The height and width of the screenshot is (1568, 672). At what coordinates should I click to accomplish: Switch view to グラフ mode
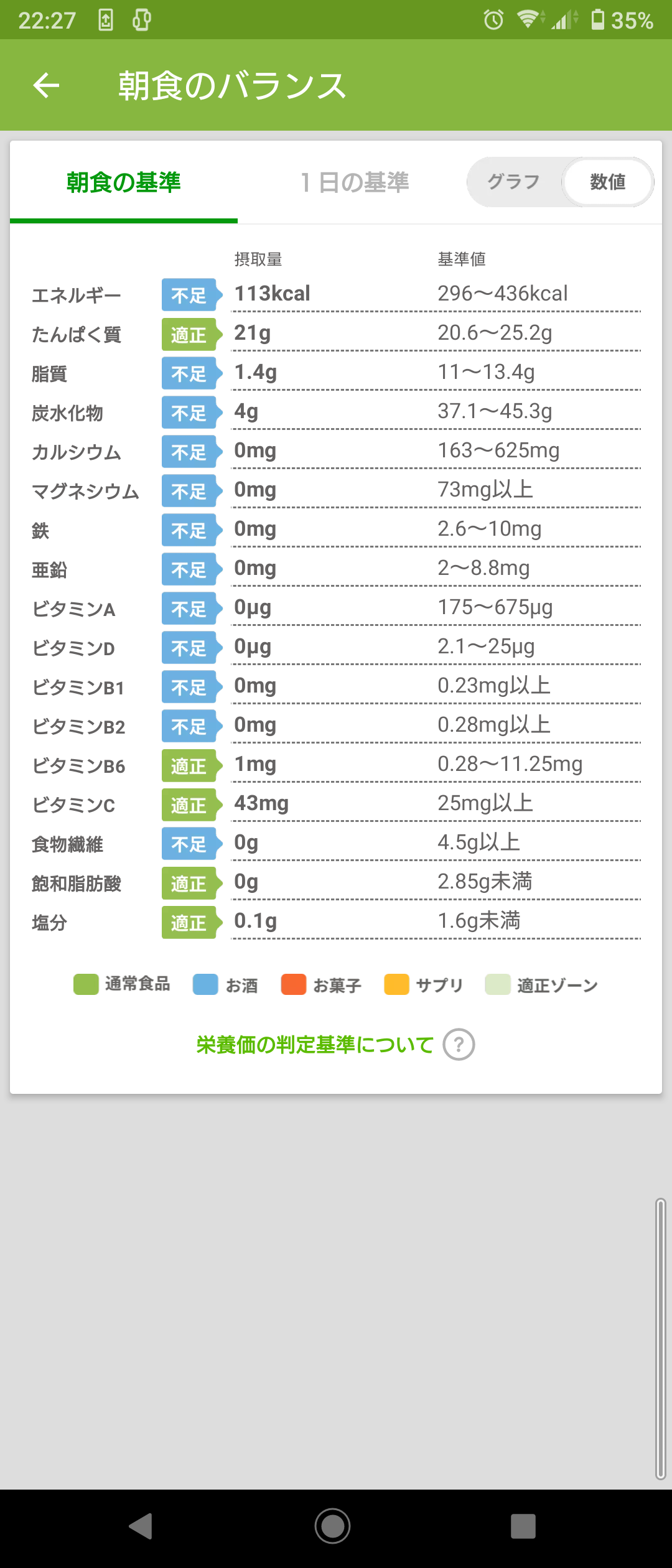click(x=514, y=182)
